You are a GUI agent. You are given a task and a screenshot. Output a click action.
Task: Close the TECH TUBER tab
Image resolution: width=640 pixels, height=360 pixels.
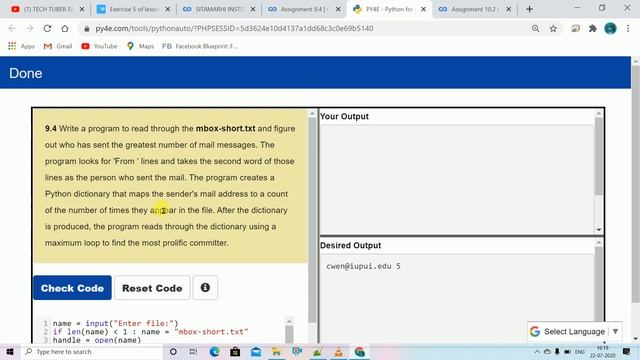coord(82,9)
